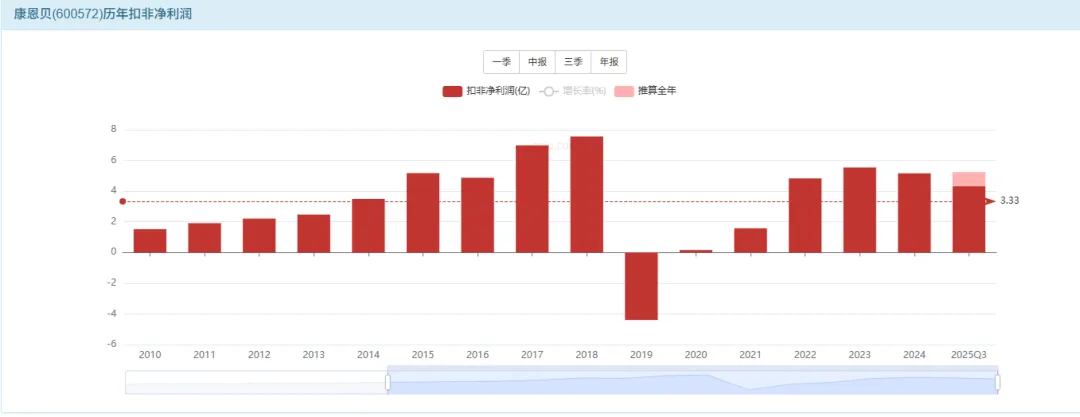Screen dimensions: 1080x417
Task: Click the chart title 康恩贝(600572)历年扣非净利润
Action: [x=103, y=14]
